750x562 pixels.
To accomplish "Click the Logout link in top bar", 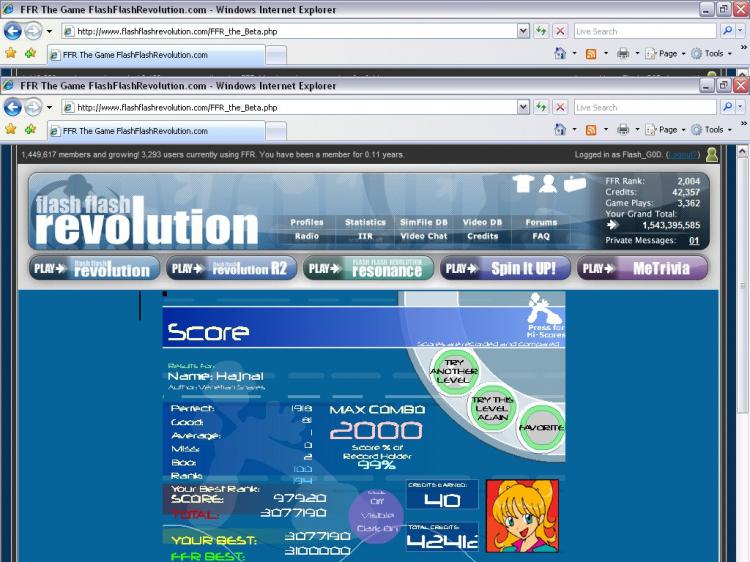I will pyautogui.click(x=683, y=155).
